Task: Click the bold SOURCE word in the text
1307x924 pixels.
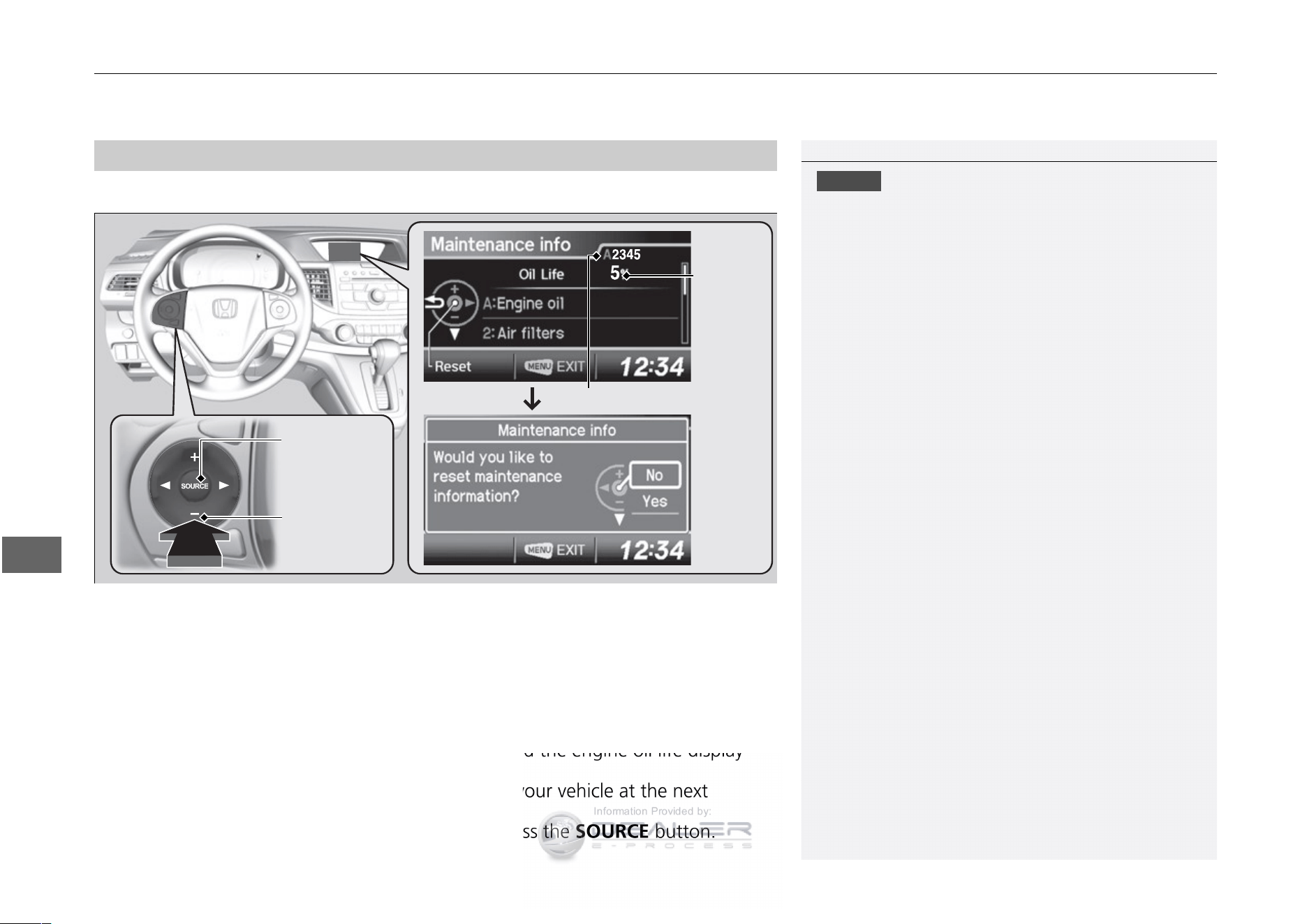Action: [x=612, y=831]
